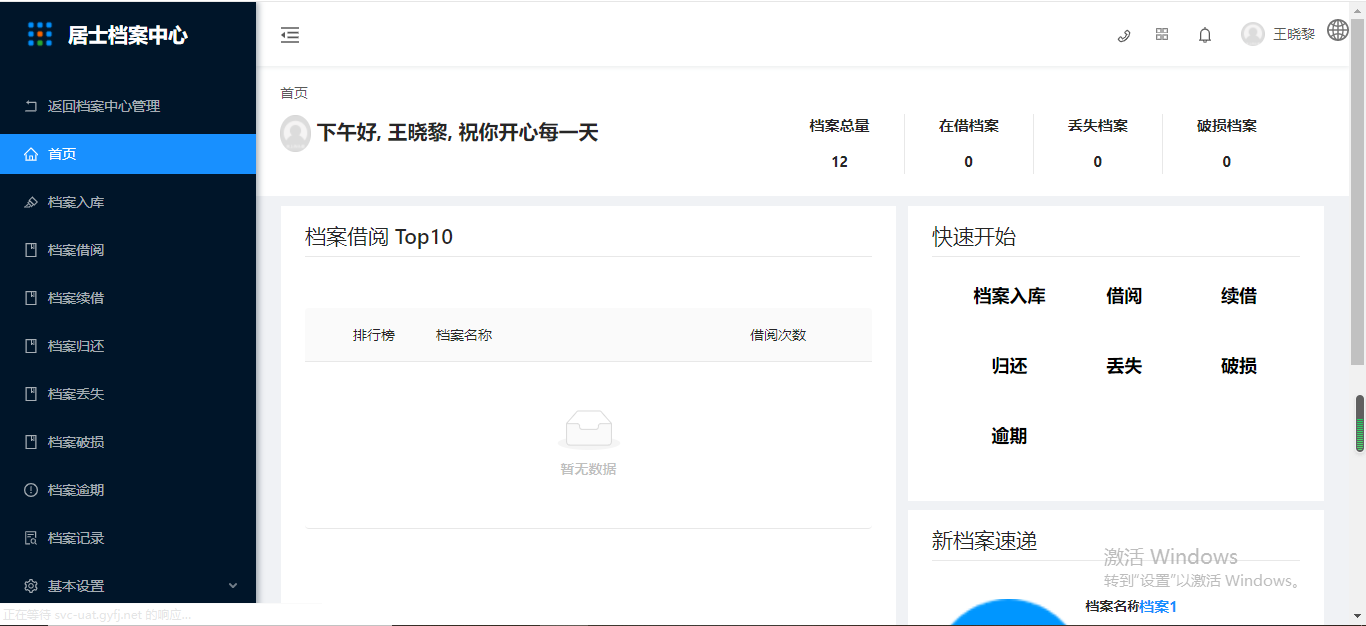Collapse sidebar with the menu fold icon
Screen dimensions: 1366x626
(290, 35)
